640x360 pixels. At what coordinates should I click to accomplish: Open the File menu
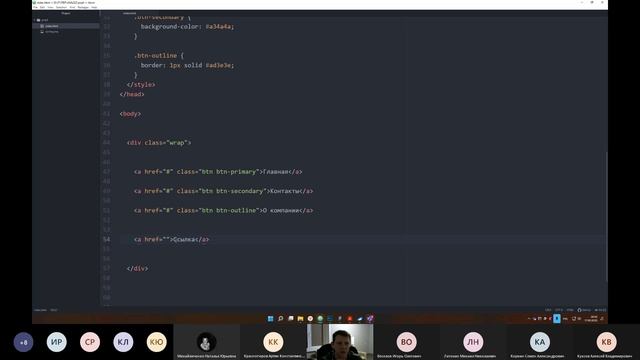click(36, 7)
